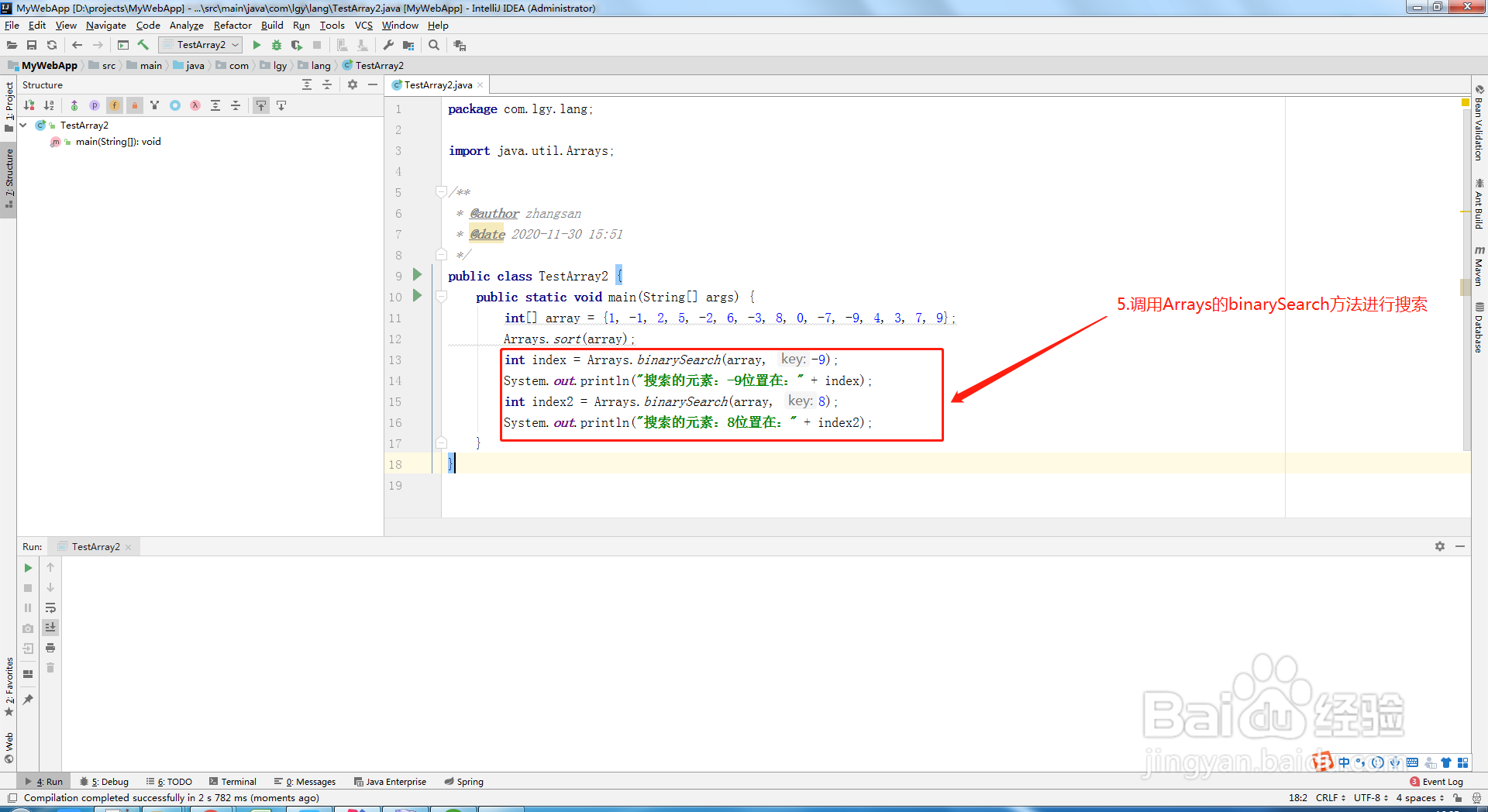
Task: Click the Sogou input method logo
Action: [1323, 762]
